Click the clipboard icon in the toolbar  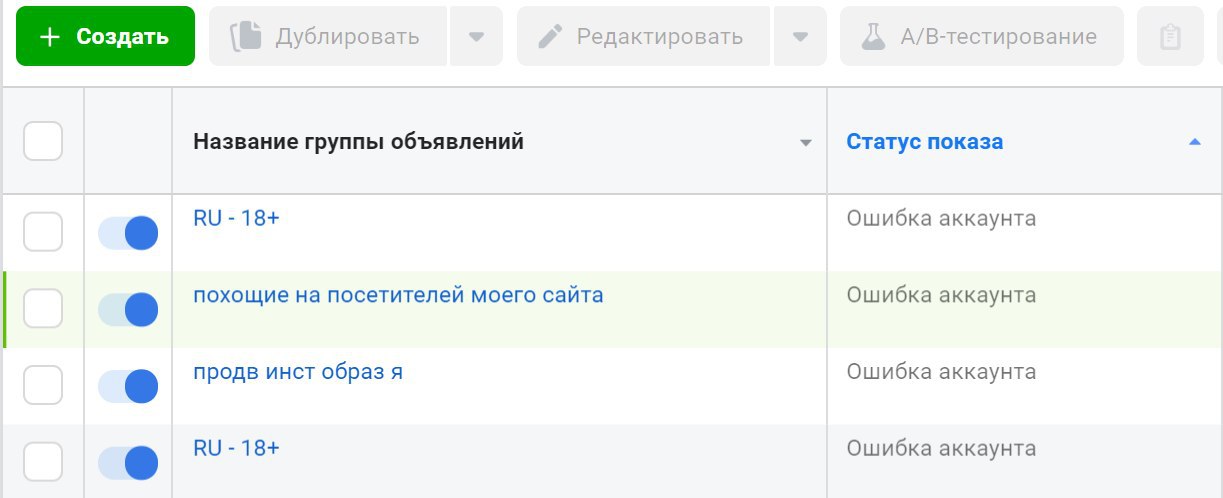(1169, 37)
